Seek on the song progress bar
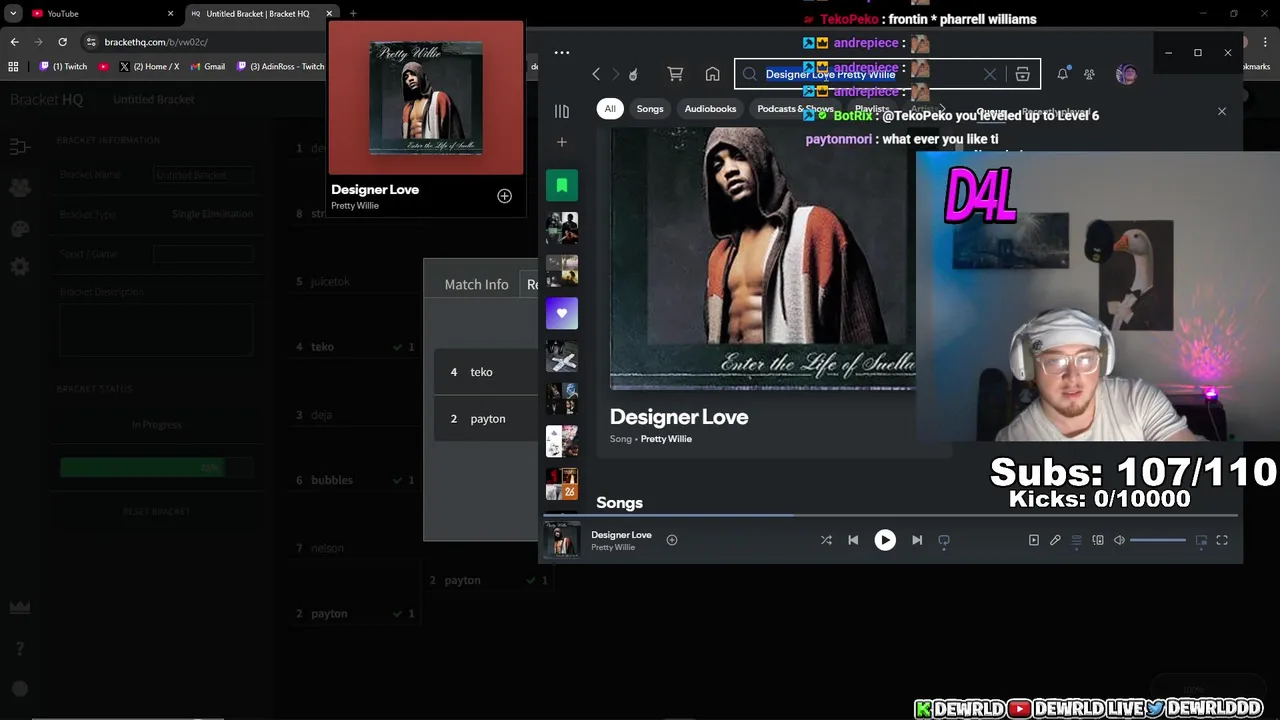This screenshot has width=1280, height=720. [890, 516]
